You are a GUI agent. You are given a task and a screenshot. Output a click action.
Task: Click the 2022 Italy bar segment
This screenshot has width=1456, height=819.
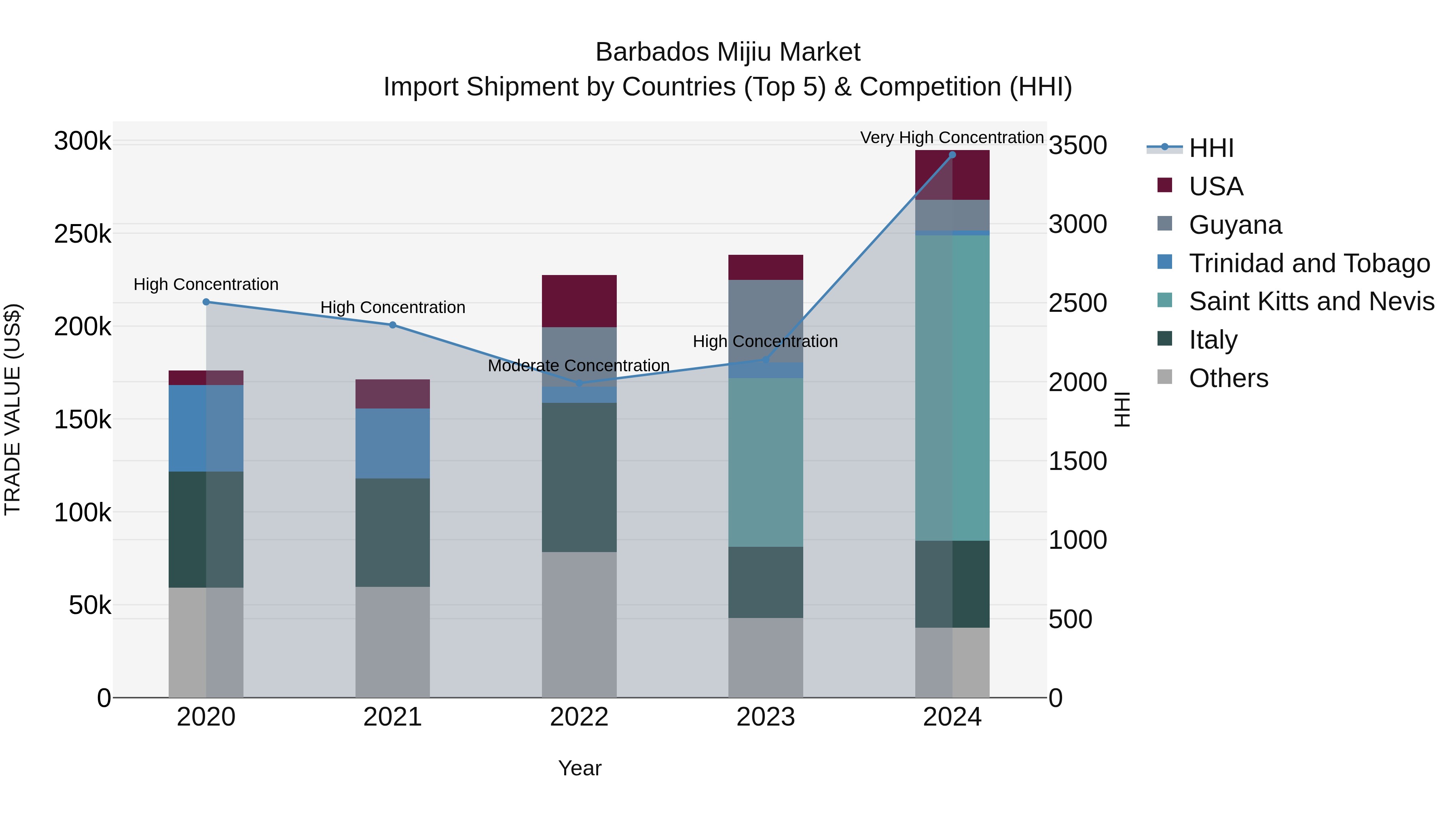pos(579,478)
